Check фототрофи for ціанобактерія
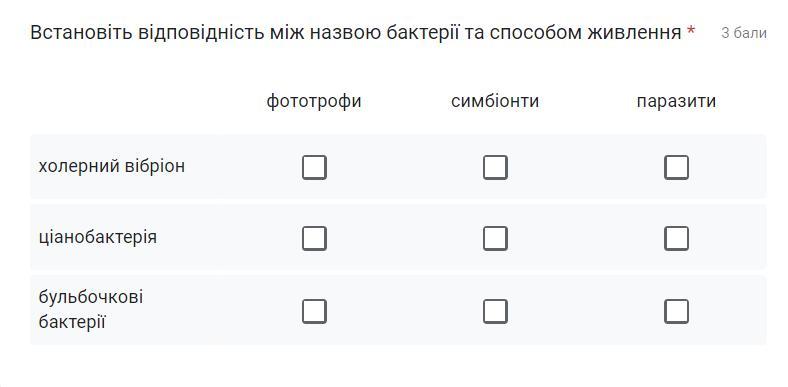Viewport: 788px width, 387px height. tap(314, 238)
